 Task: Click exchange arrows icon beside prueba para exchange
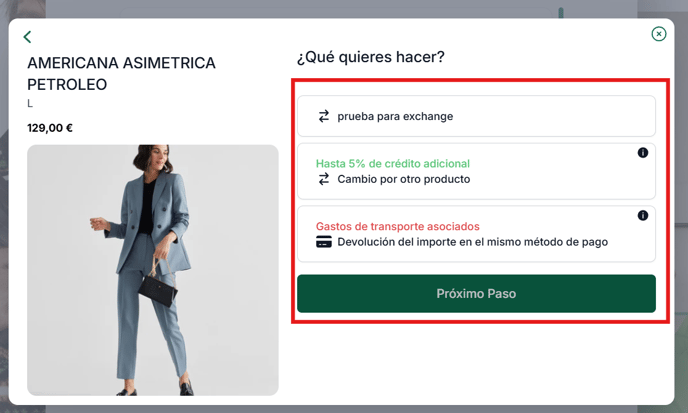pyautogui.click(x=324, y=116)
